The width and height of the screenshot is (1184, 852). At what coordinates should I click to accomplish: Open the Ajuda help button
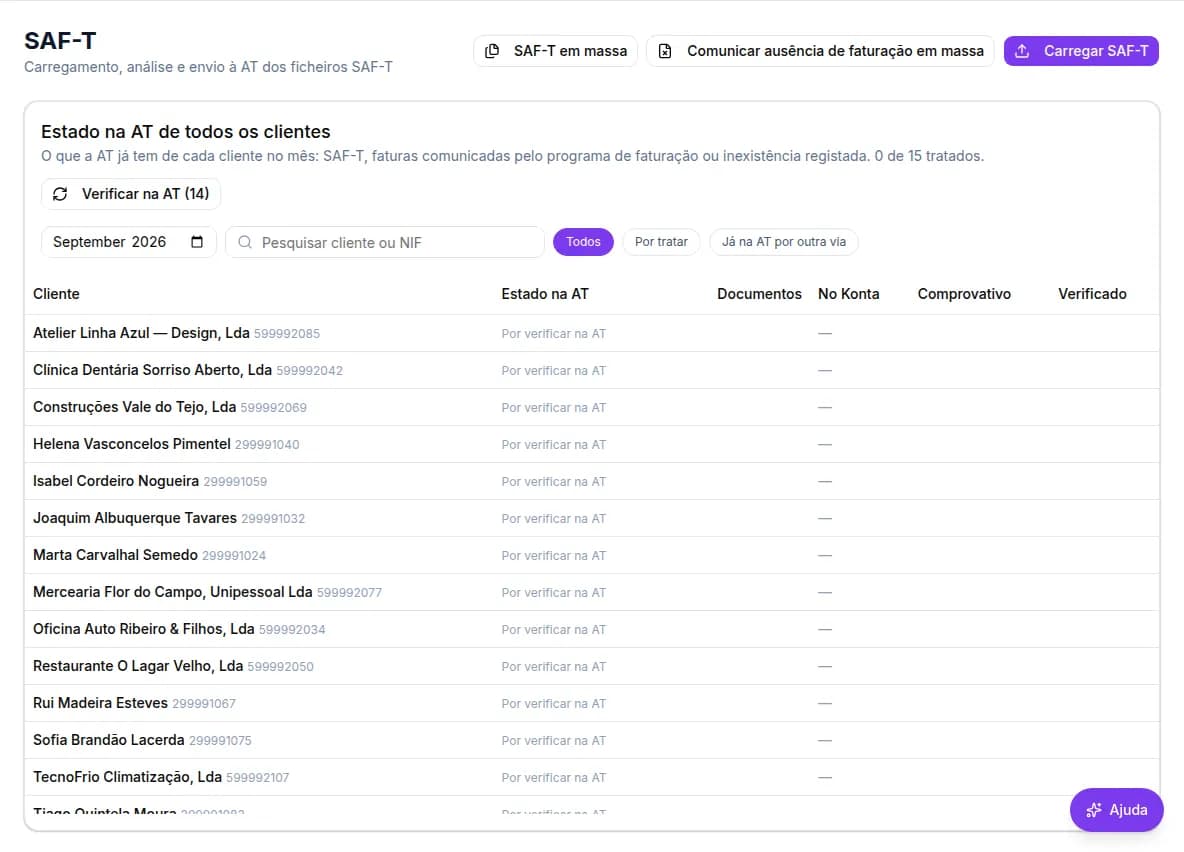click(1116, 810)
